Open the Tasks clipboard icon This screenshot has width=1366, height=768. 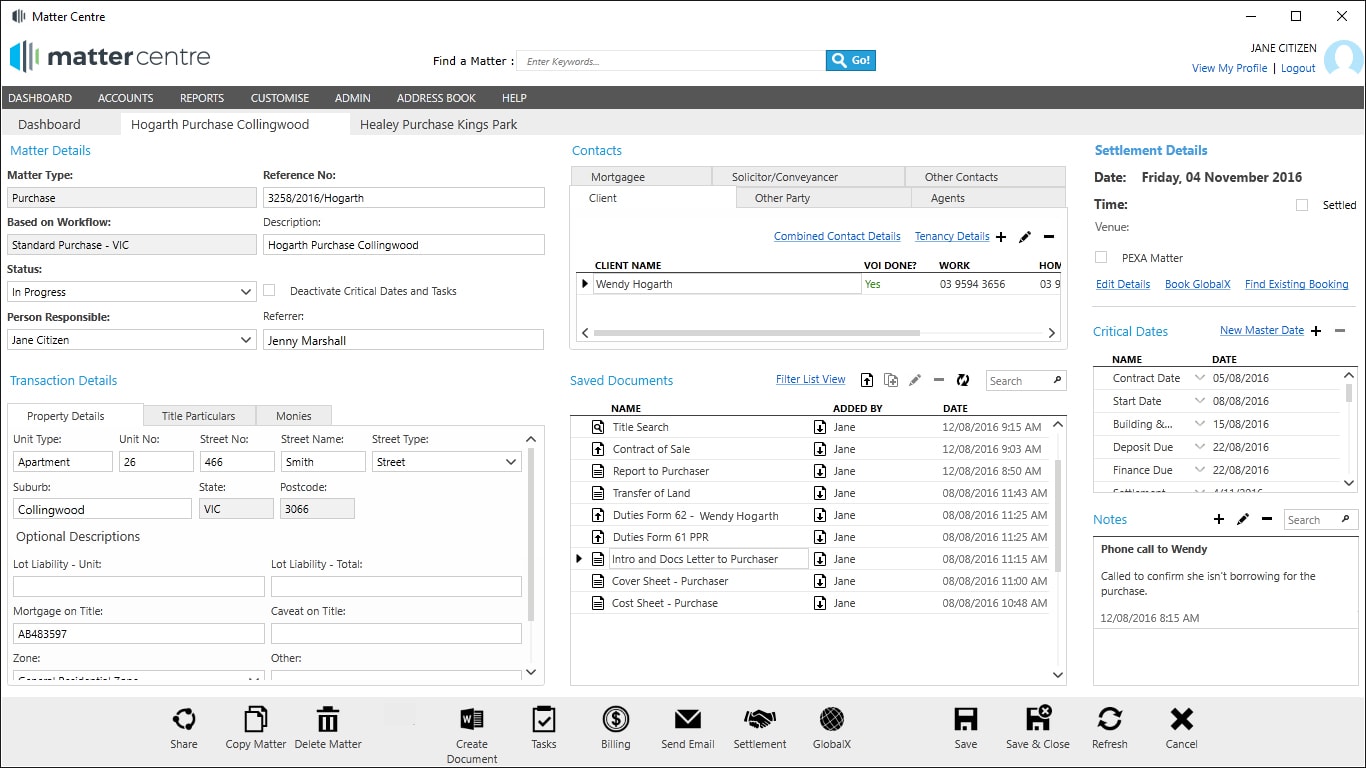pos(544,719)
